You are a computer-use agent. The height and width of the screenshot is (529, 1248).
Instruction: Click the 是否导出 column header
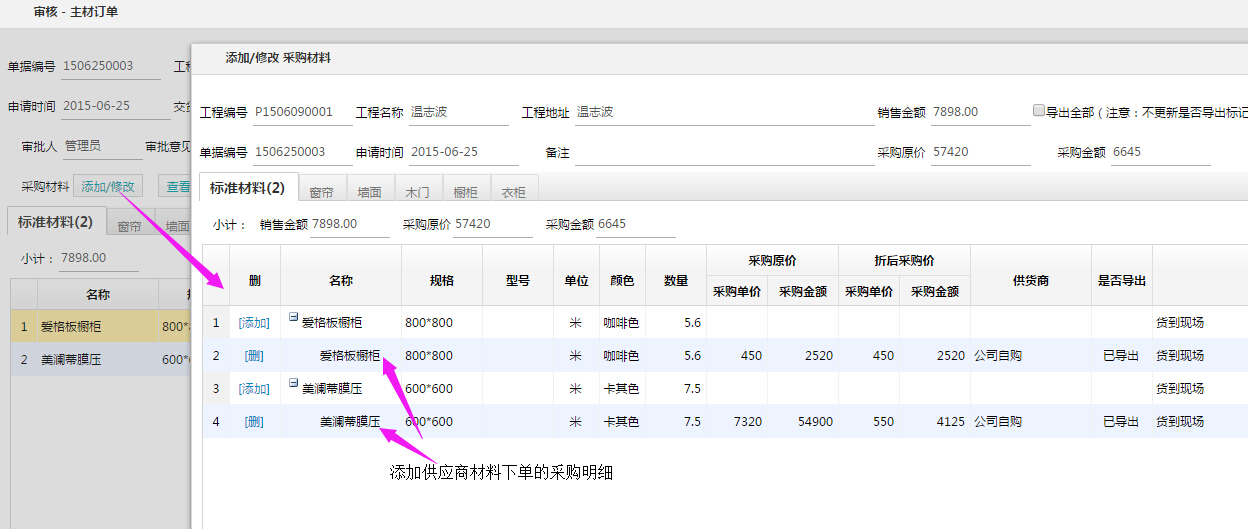1121,281
